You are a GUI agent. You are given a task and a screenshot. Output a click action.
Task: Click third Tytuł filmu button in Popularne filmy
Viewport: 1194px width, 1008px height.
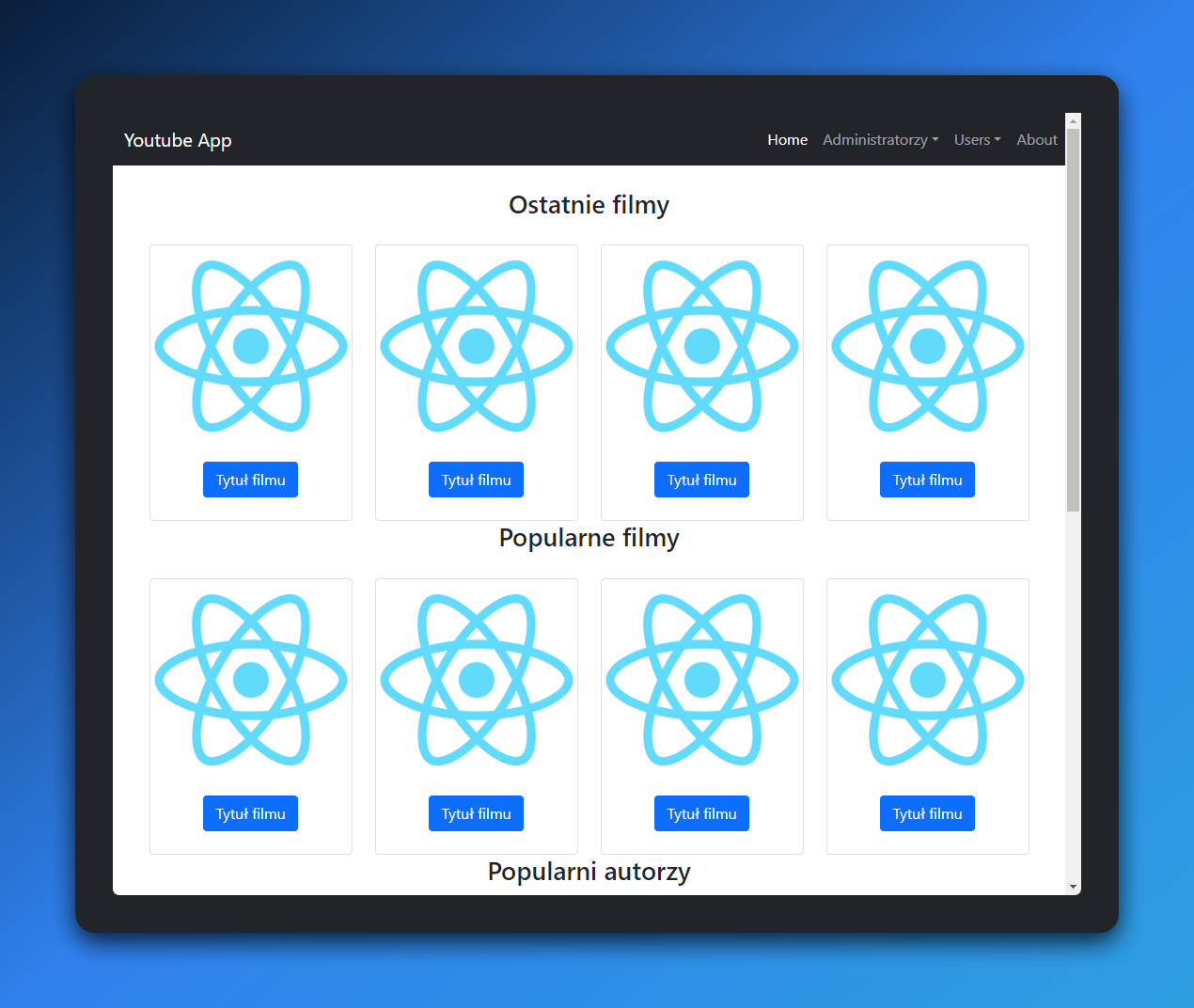702,813
